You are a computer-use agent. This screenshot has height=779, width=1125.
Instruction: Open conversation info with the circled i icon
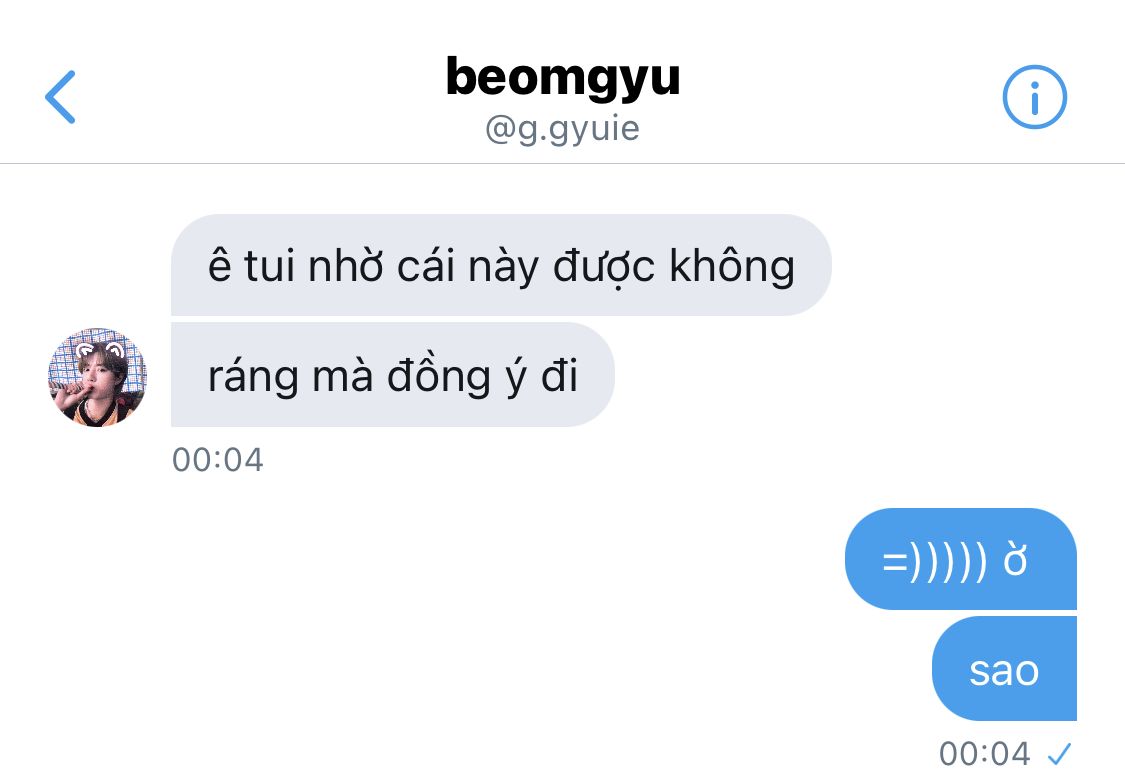(1034, 97)
